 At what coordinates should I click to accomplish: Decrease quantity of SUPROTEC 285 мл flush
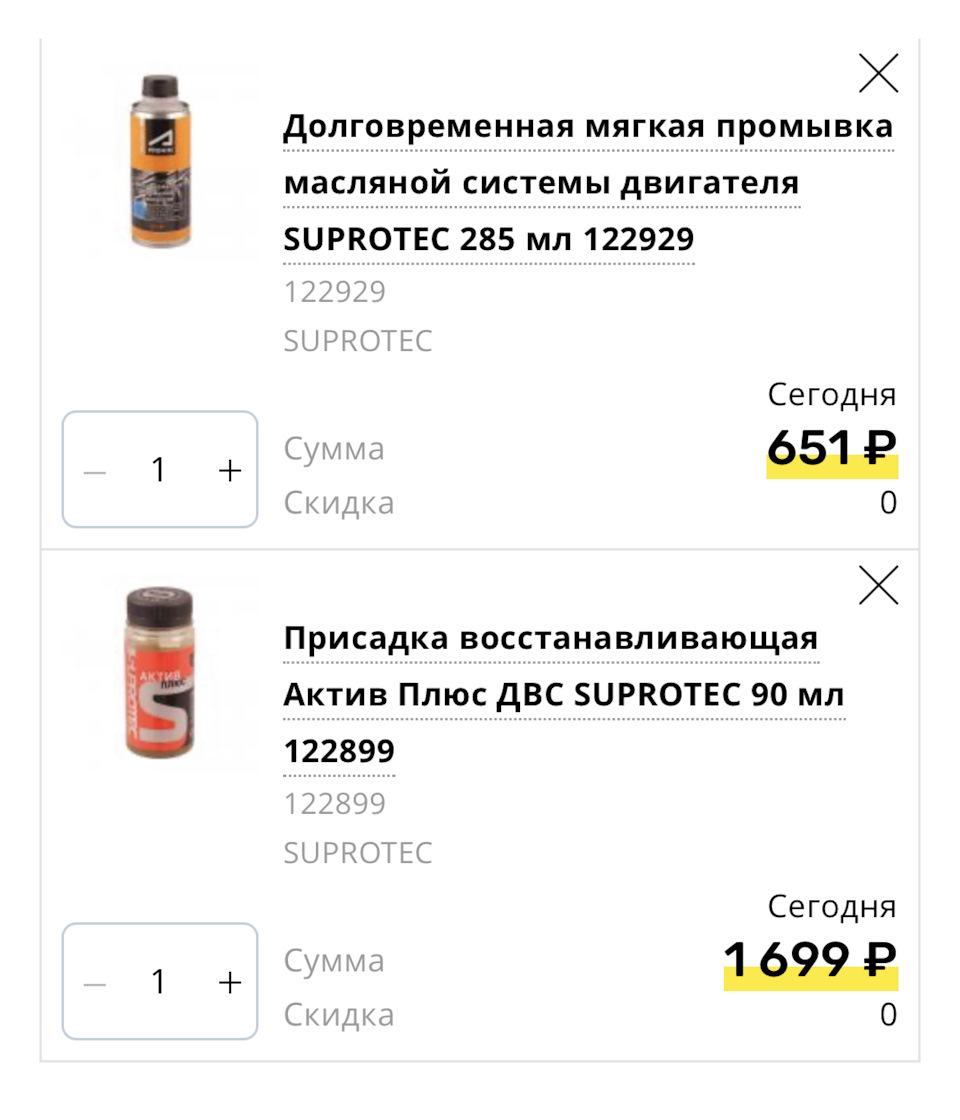click(95, 471)
